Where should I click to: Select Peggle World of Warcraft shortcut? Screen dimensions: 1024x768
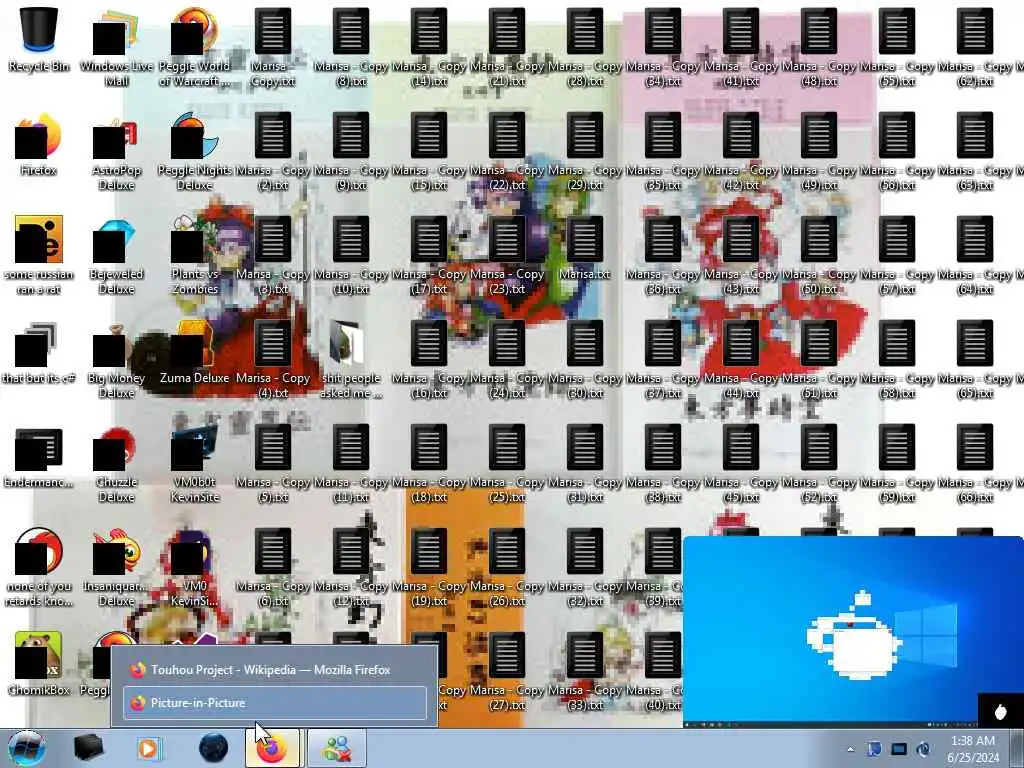click(195, 47)
